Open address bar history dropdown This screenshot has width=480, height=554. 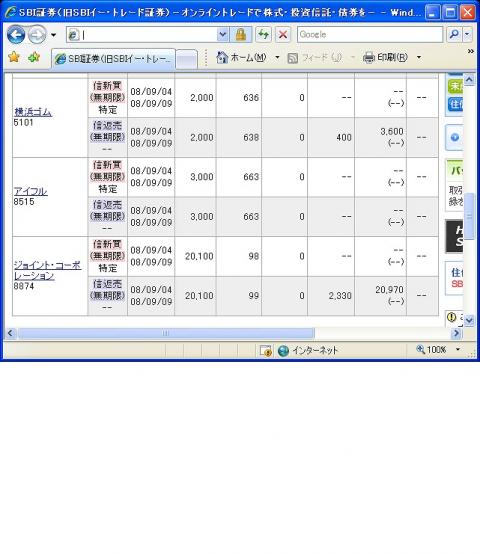[223, 35]
